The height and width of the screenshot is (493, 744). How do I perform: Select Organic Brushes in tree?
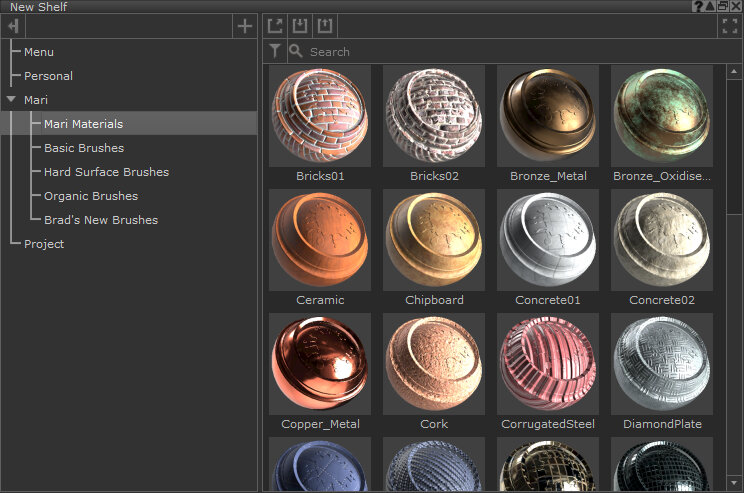[91, 196]
